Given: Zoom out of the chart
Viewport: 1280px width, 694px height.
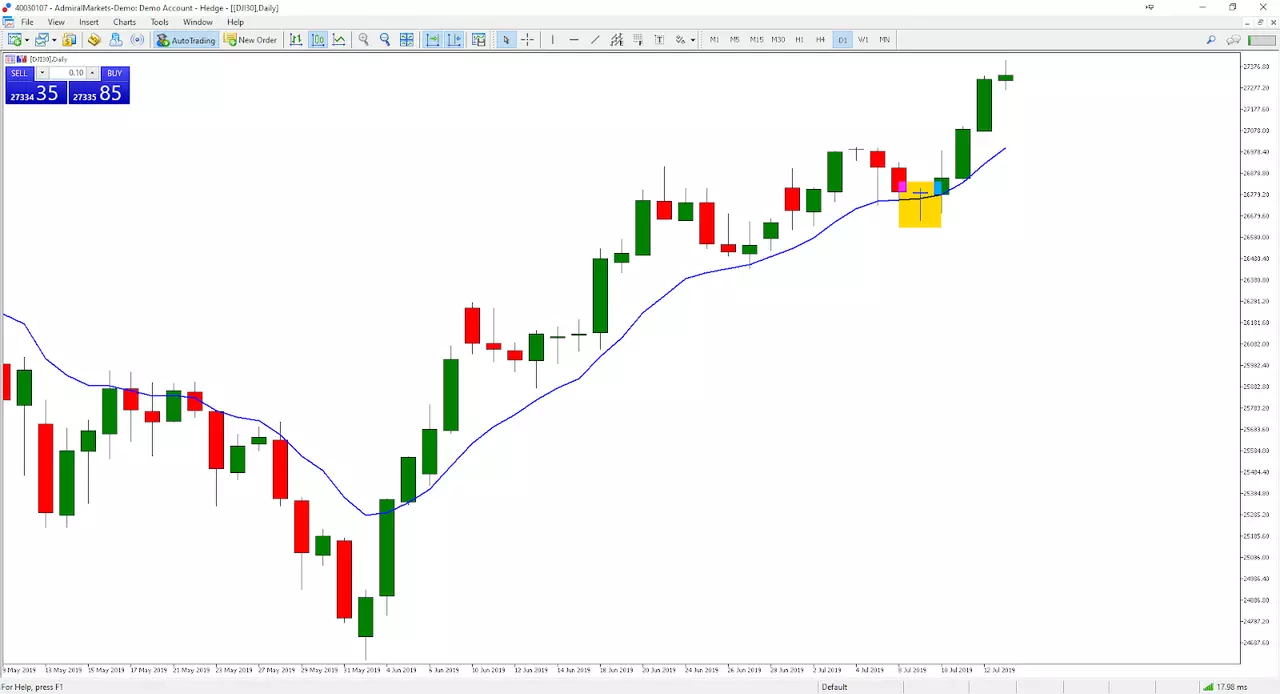Looking at the screenshot, I should pos(385,40).
